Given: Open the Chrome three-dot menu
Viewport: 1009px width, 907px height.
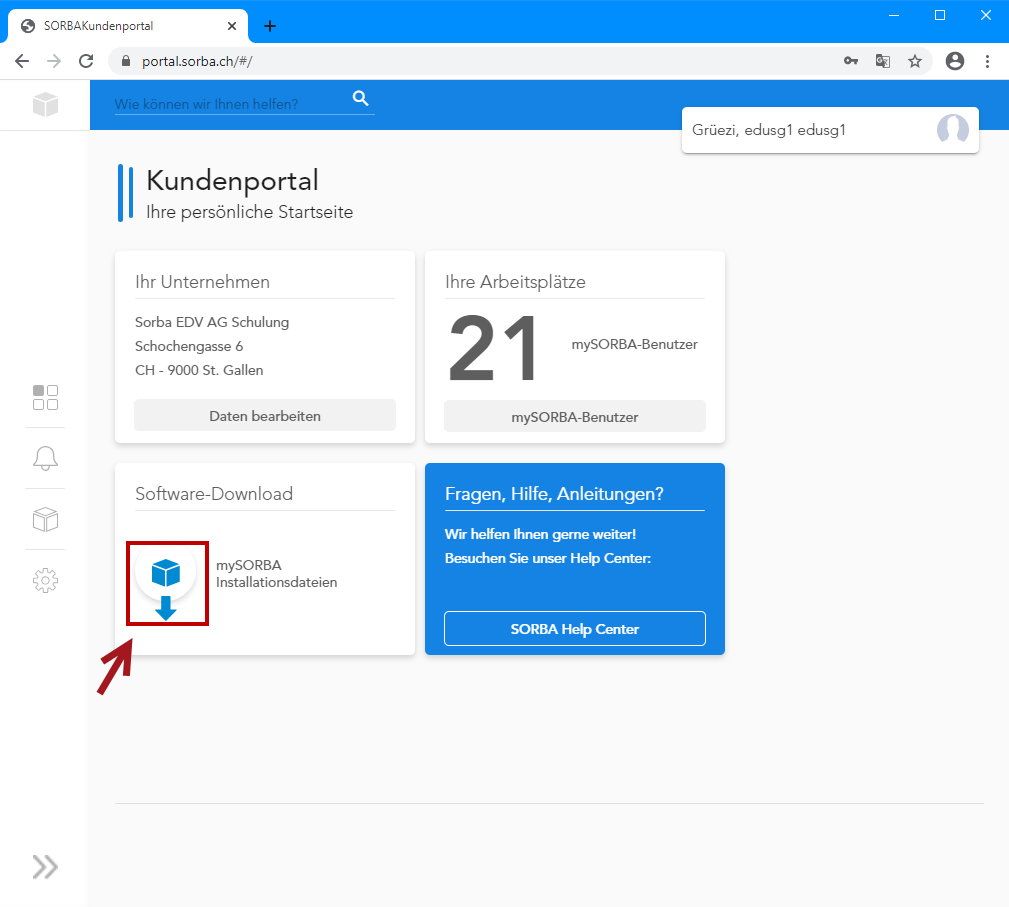Looking at the screenshot, I should pos(988,61).
